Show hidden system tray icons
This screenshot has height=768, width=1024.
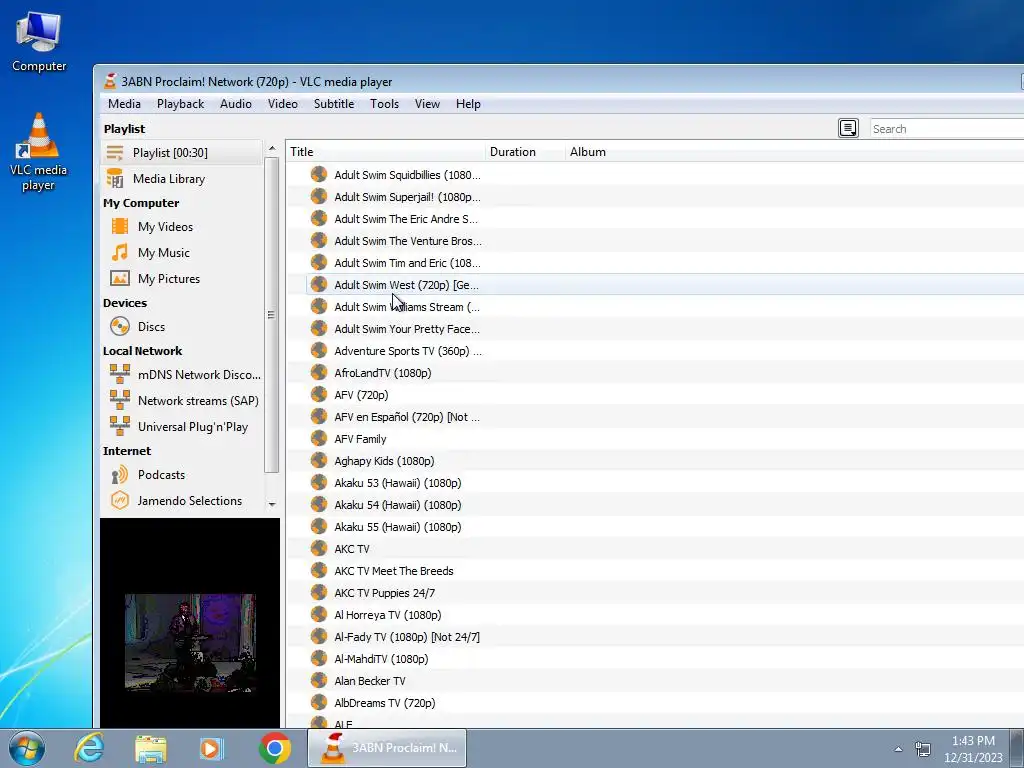(x=899, y=749)
